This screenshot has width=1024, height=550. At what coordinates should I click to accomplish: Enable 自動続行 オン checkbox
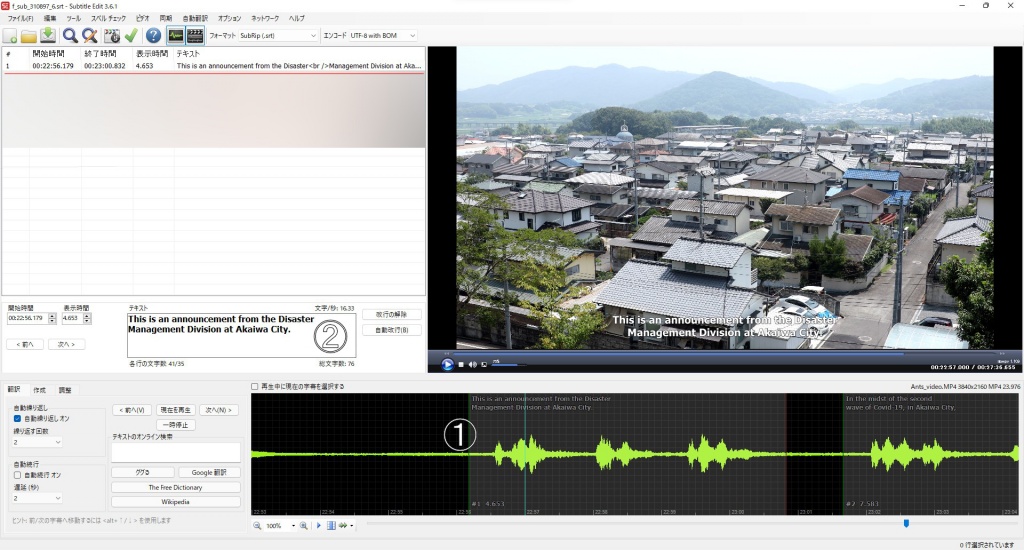tap(18, 475)
